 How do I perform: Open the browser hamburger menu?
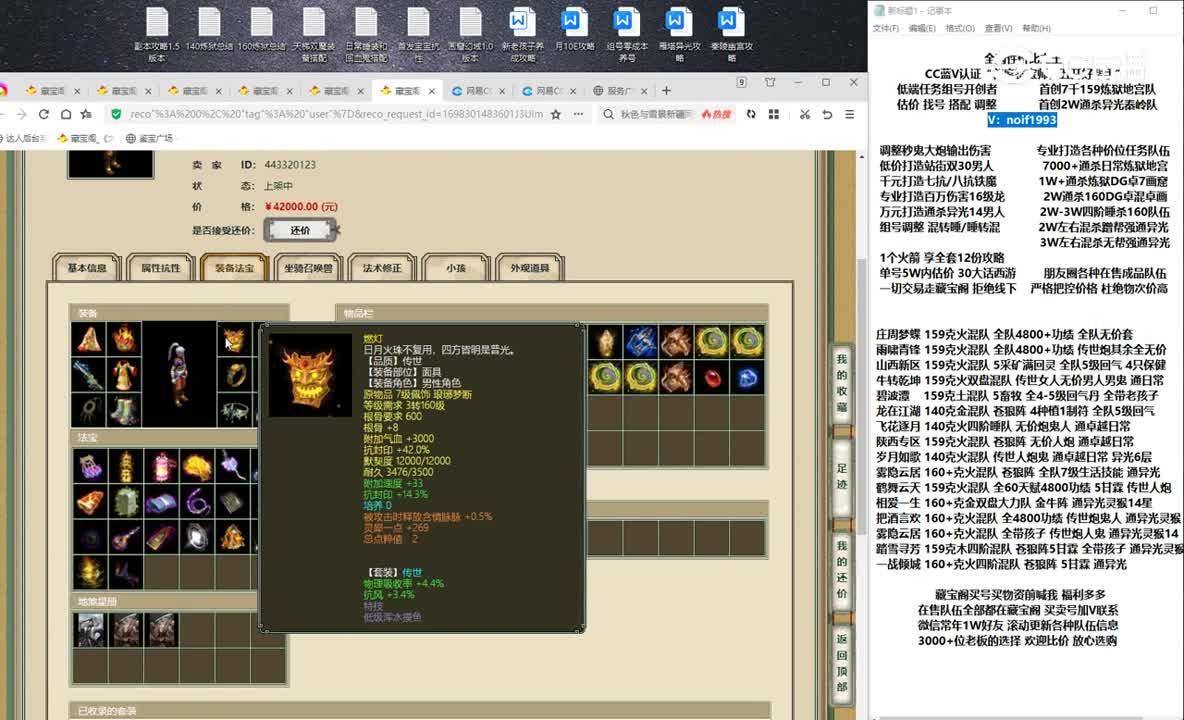849,114
